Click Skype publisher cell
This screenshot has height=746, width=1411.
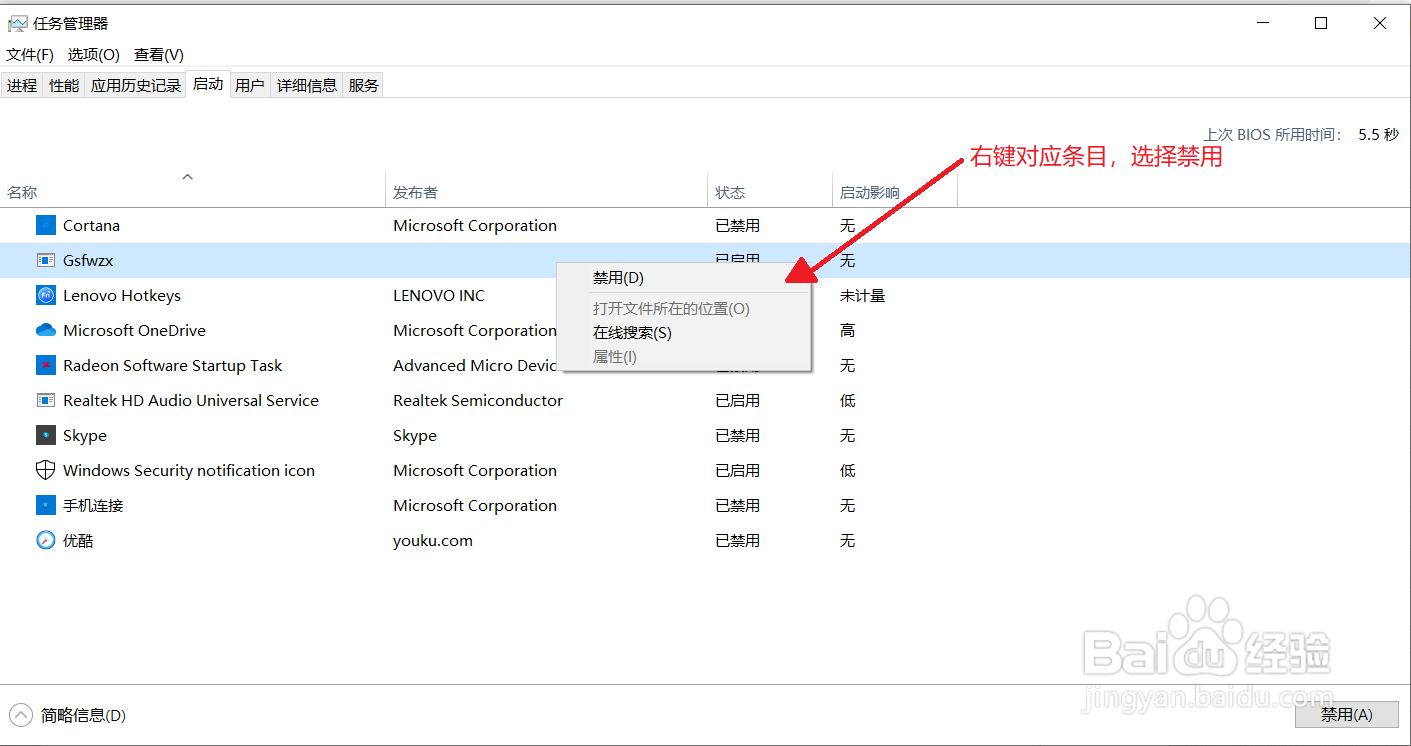click(x=415, y=435)
